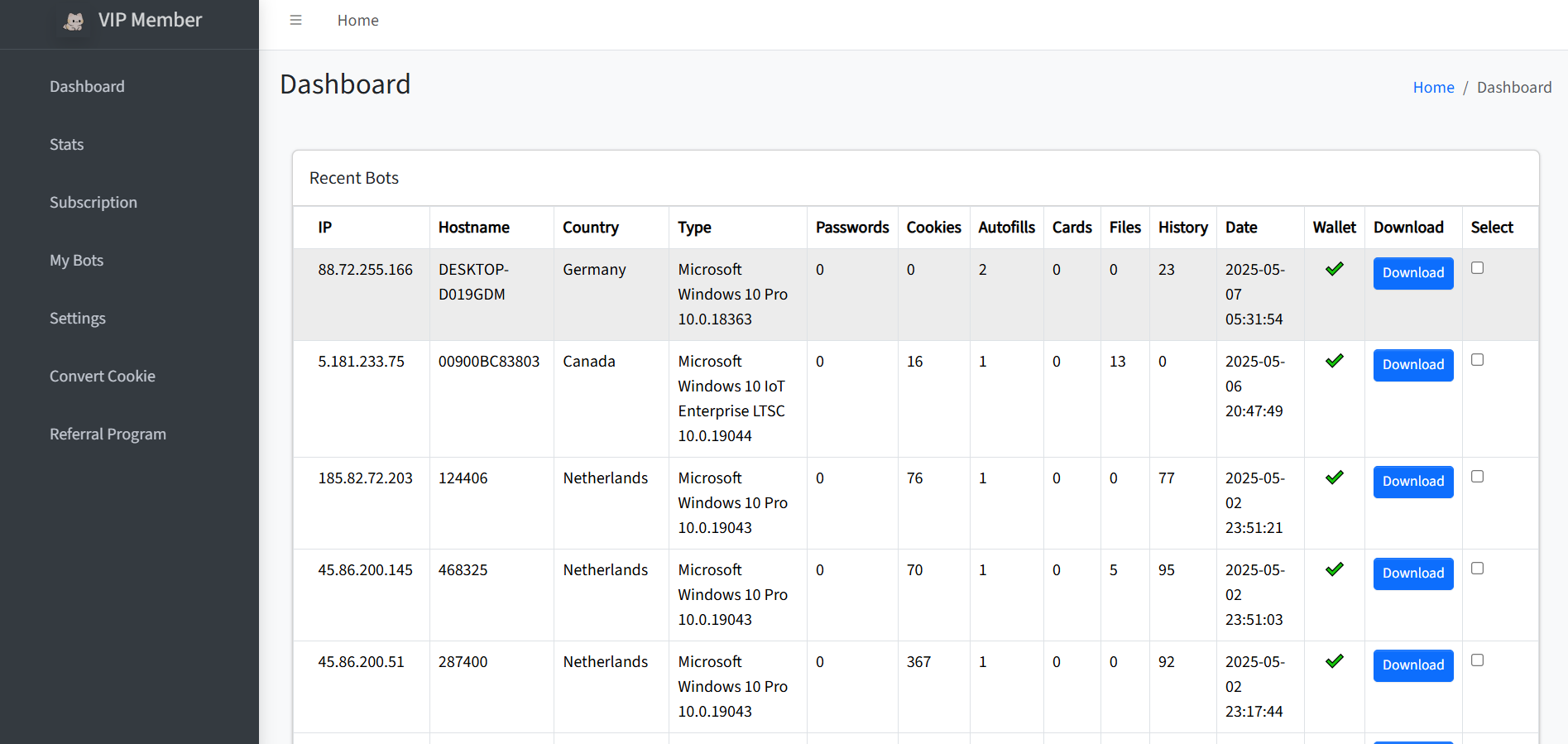Go to Subscription in the sidebar

click(94, 203)
